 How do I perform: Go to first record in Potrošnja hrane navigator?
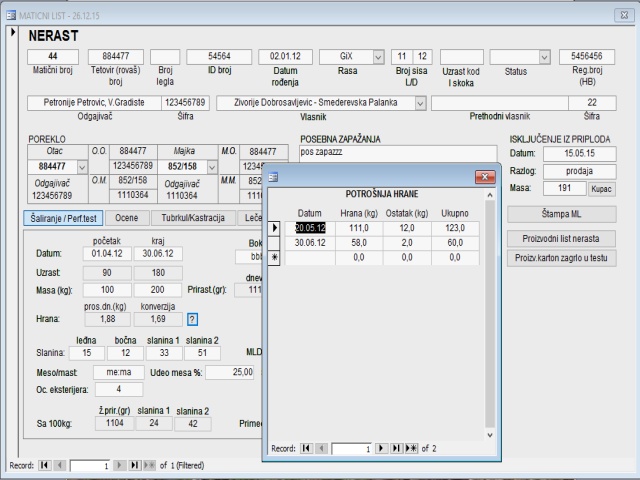pyautogui.click(x=307, y=449)
